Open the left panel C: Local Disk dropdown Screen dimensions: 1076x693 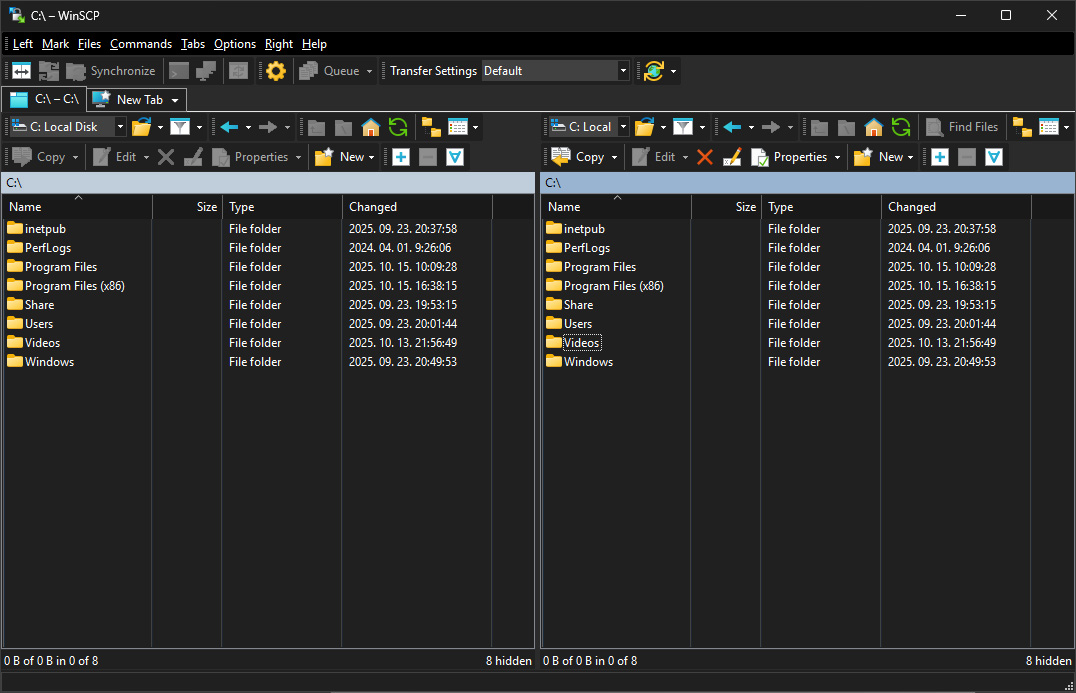tap(120, 127)
